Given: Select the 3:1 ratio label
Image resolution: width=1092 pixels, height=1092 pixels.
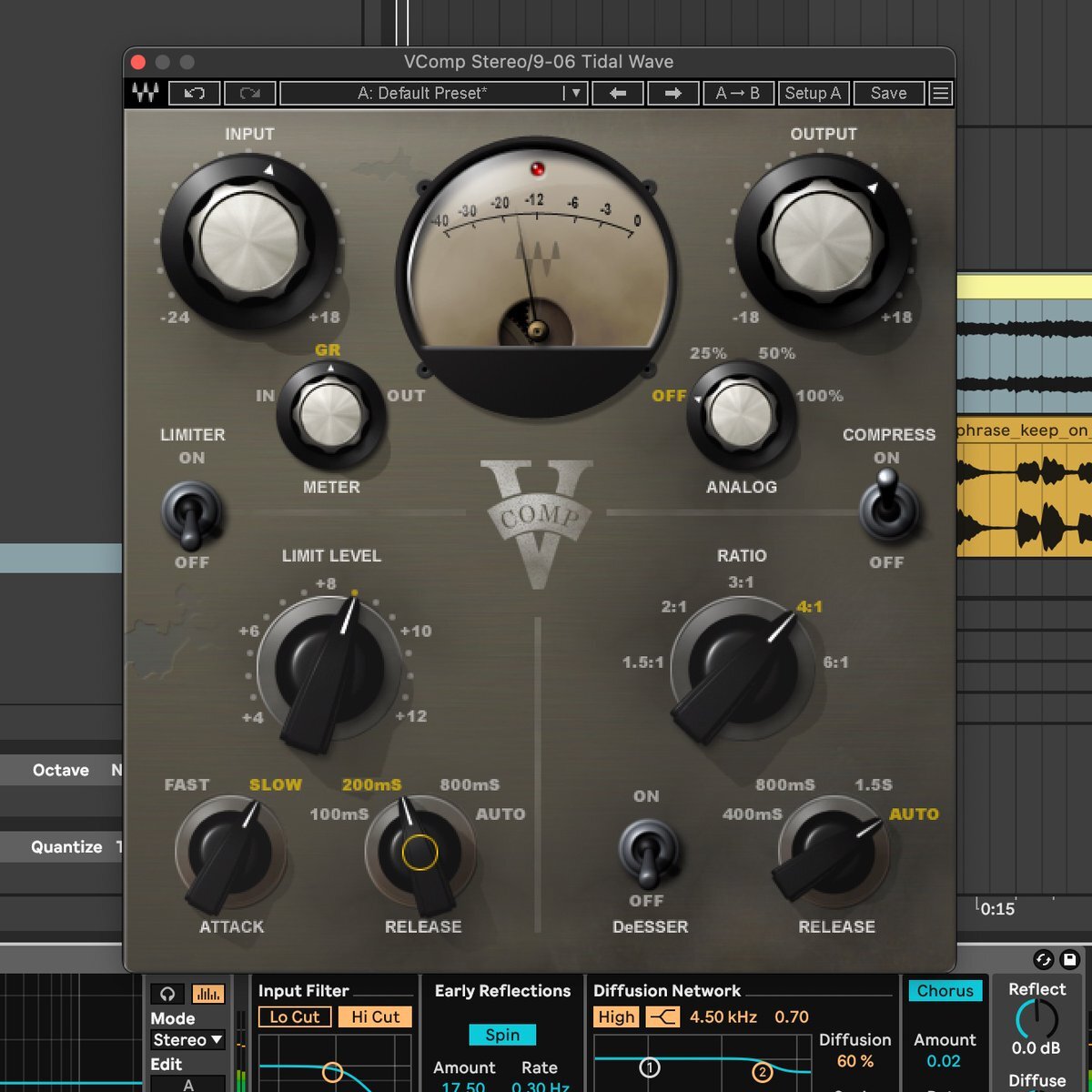Looking at the screenshot, I should tap(741, 582).
